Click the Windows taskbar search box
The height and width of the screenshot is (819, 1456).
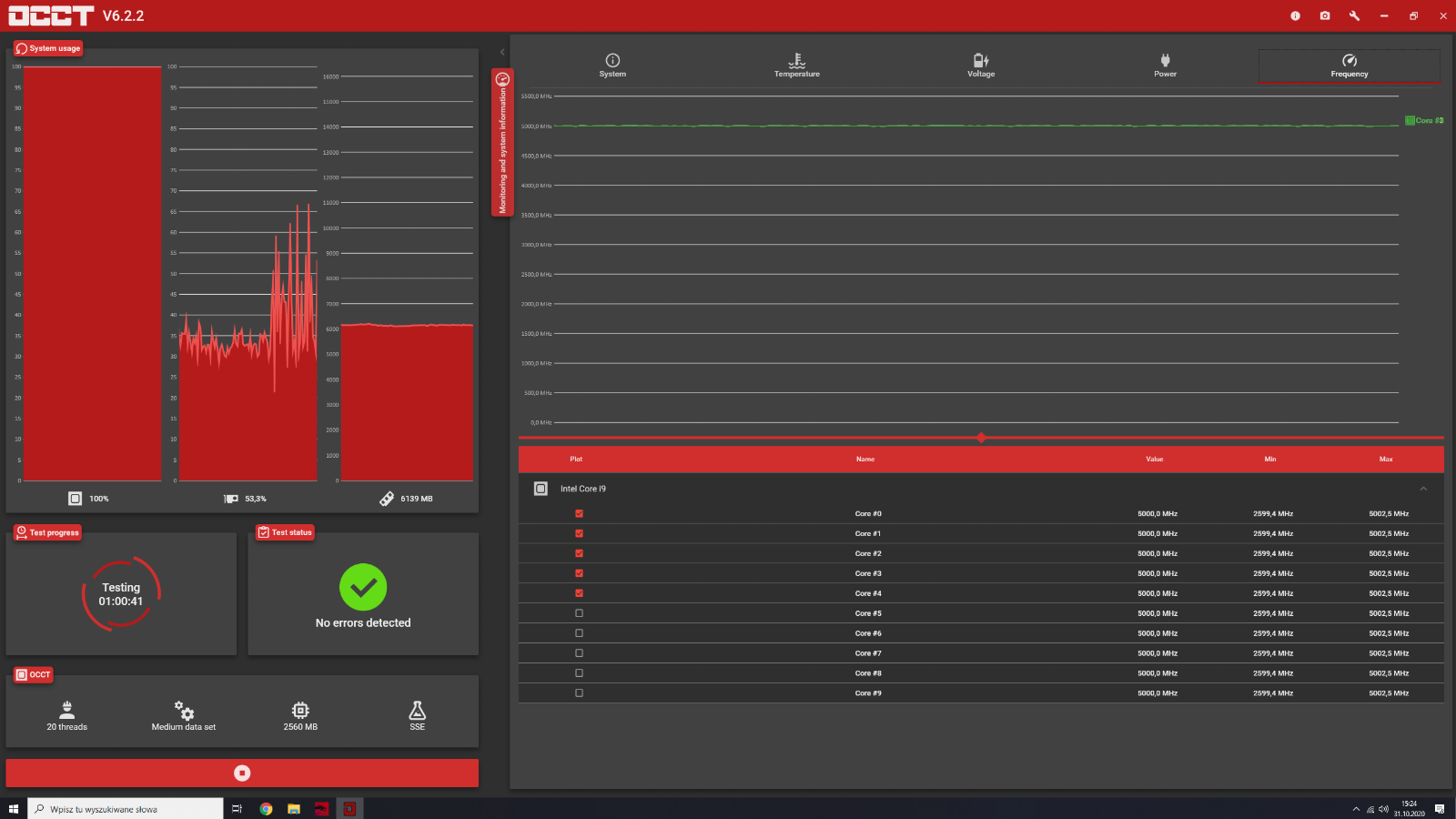(x=127, y=809)
